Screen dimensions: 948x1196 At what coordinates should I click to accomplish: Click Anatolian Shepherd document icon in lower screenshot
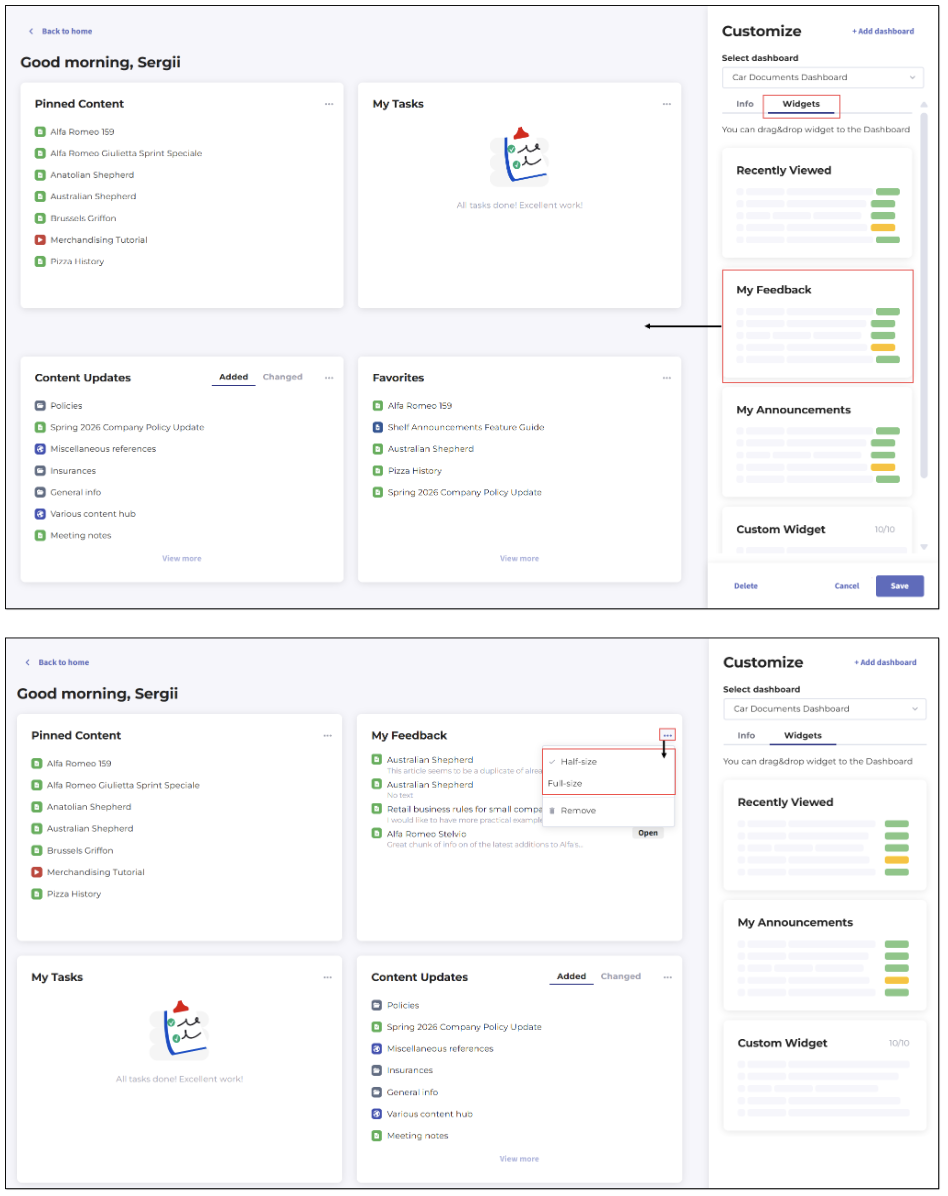point(36,806)
